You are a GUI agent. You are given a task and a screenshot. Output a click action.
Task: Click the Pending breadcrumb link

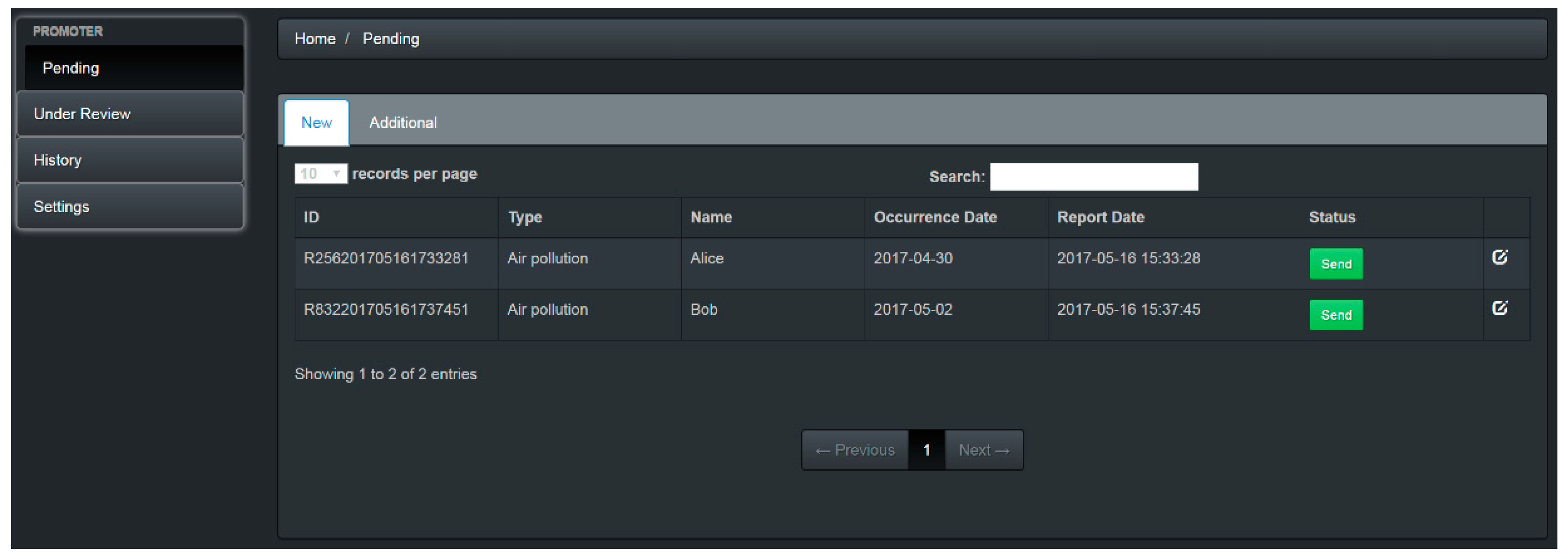tap(390, 39)
